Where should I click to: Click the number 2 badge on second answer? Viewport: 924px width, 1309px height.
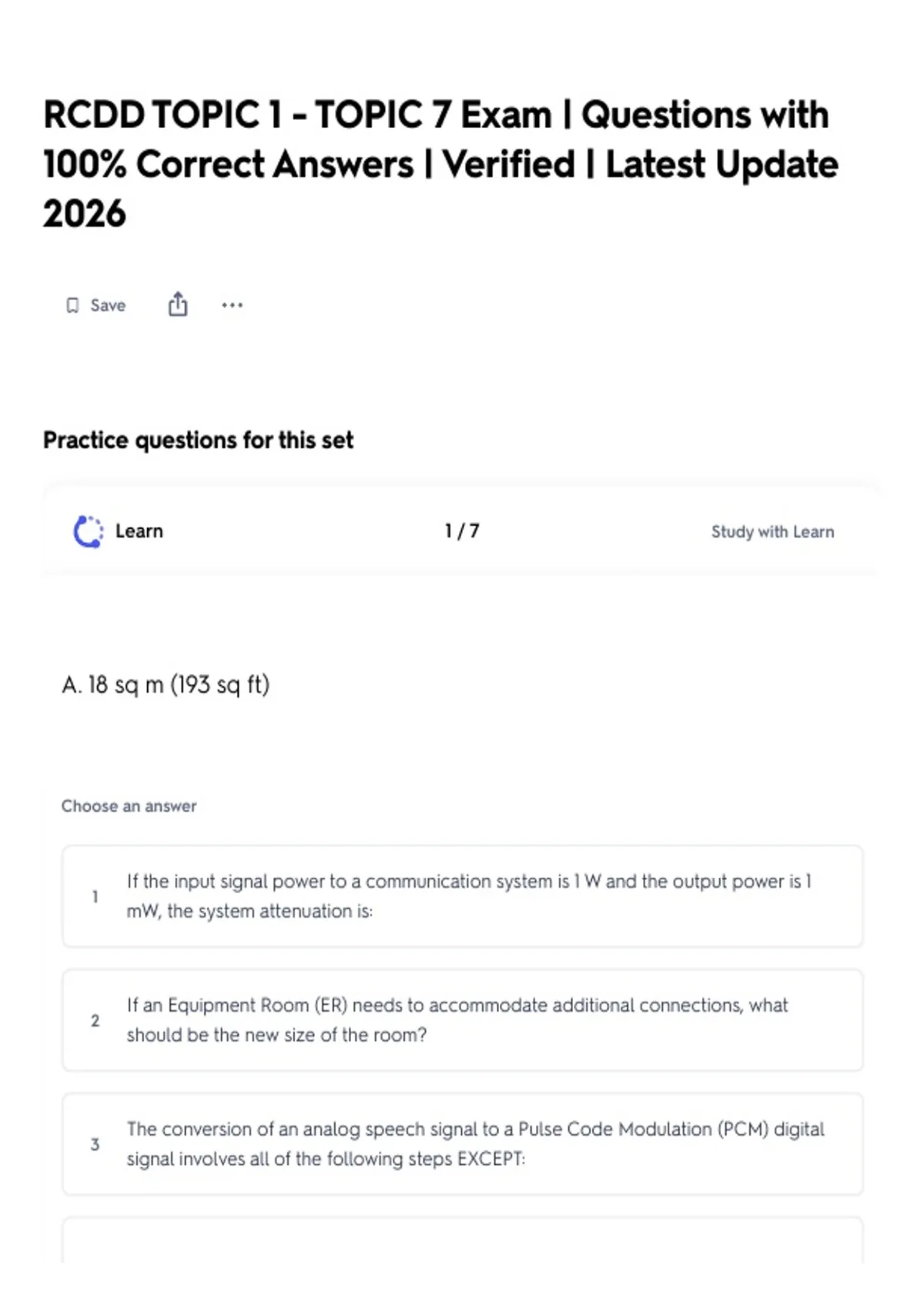point(95,1021)
